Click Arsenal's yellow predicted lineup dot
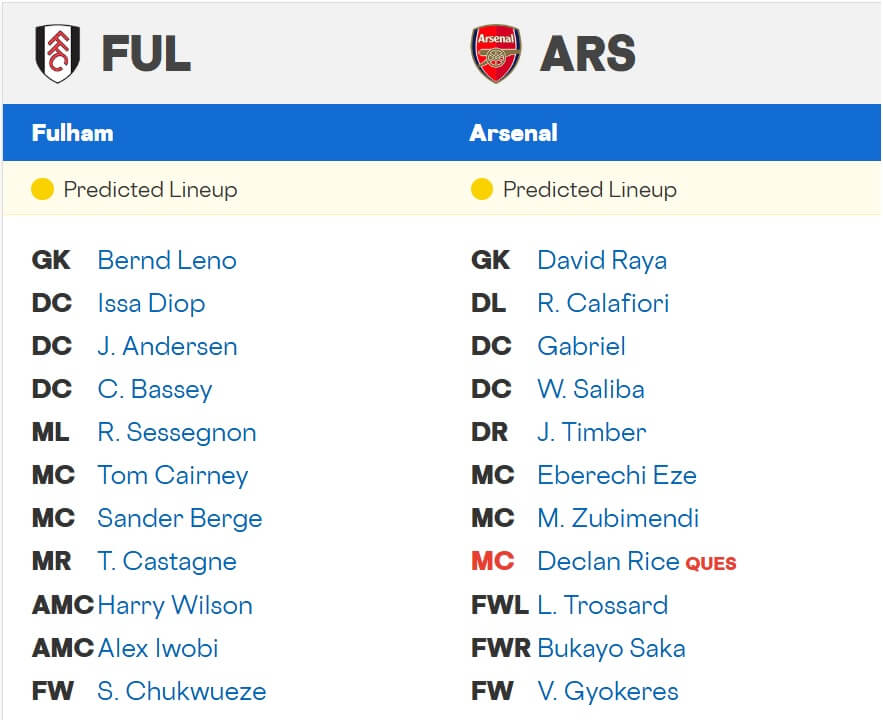The height and width of the screenshot is (720, 883). (x=482, y=189)
